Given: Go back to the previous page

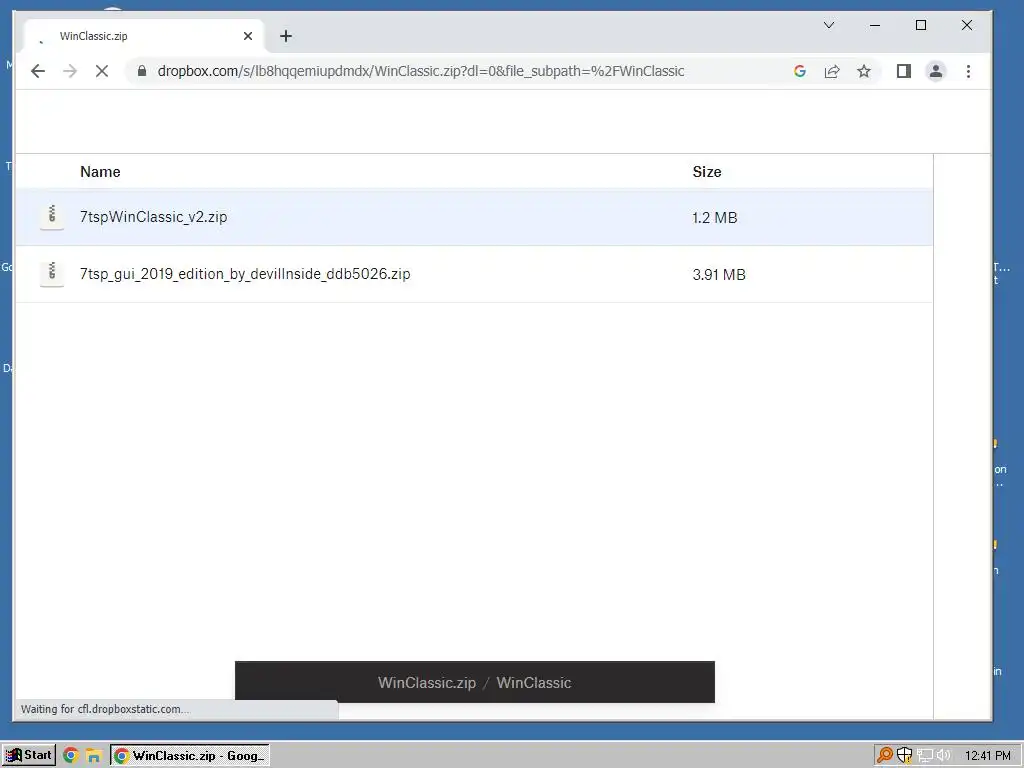Looking at the screenshot, I should coord(38,71).
